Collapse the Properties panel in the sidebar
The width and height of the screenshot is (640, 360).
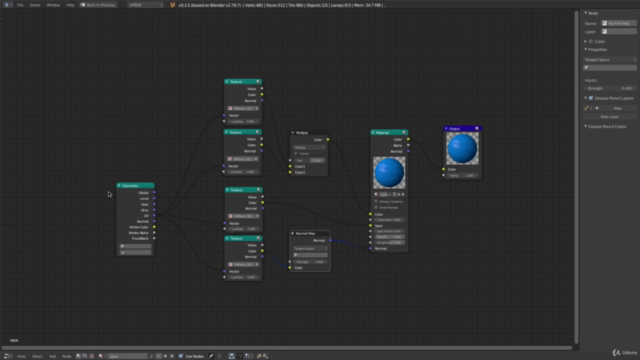point(586,49)
